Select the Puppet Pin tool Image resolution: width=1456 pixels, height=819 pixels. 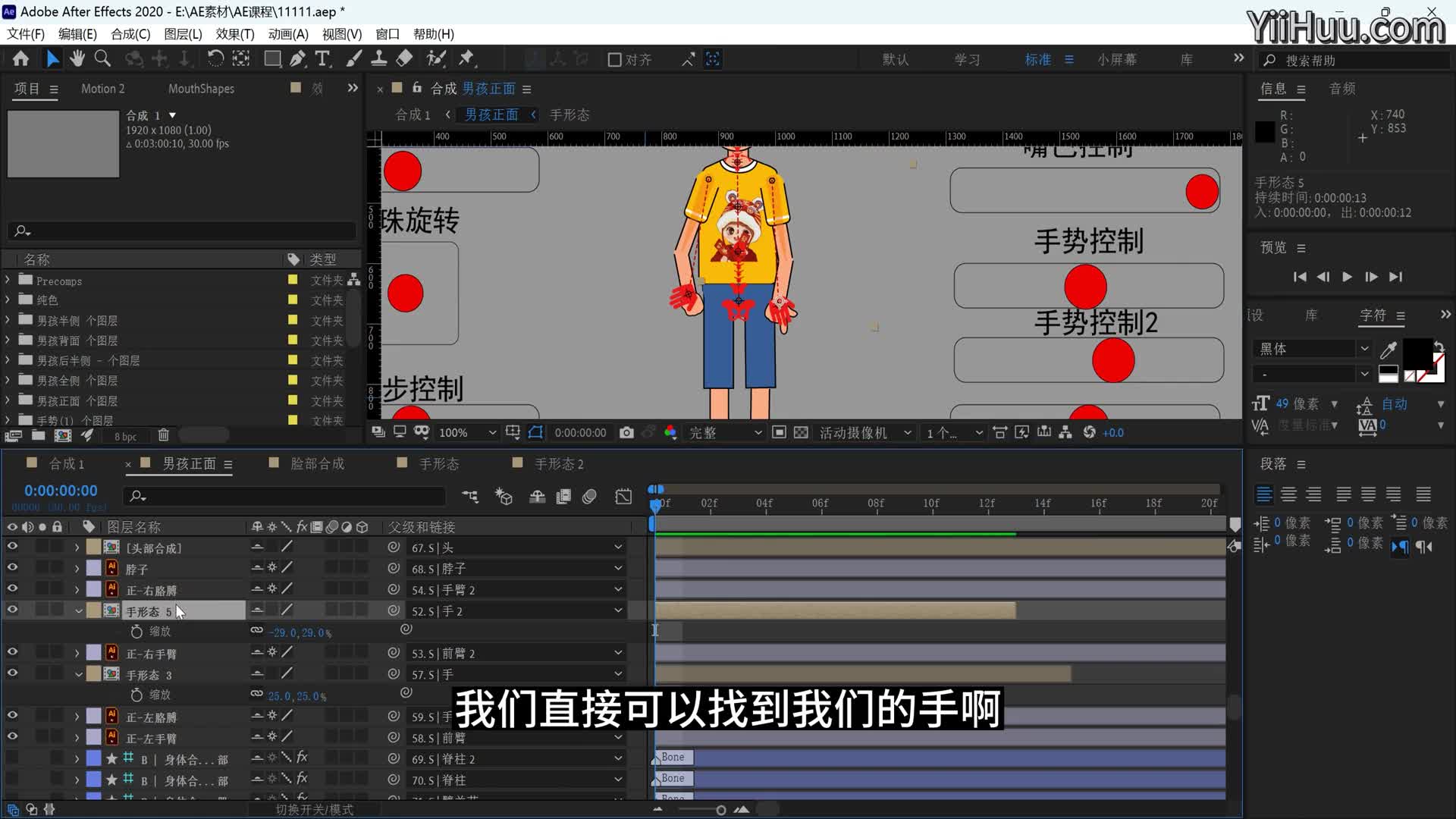(466, 58)
